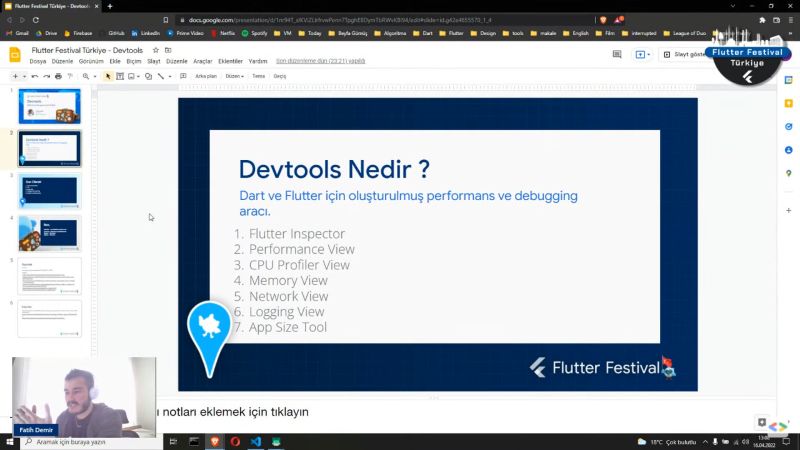This screenshot has height=450, width=800.
Task: Open the Flutter bookmarks folder
Action: 452,33
